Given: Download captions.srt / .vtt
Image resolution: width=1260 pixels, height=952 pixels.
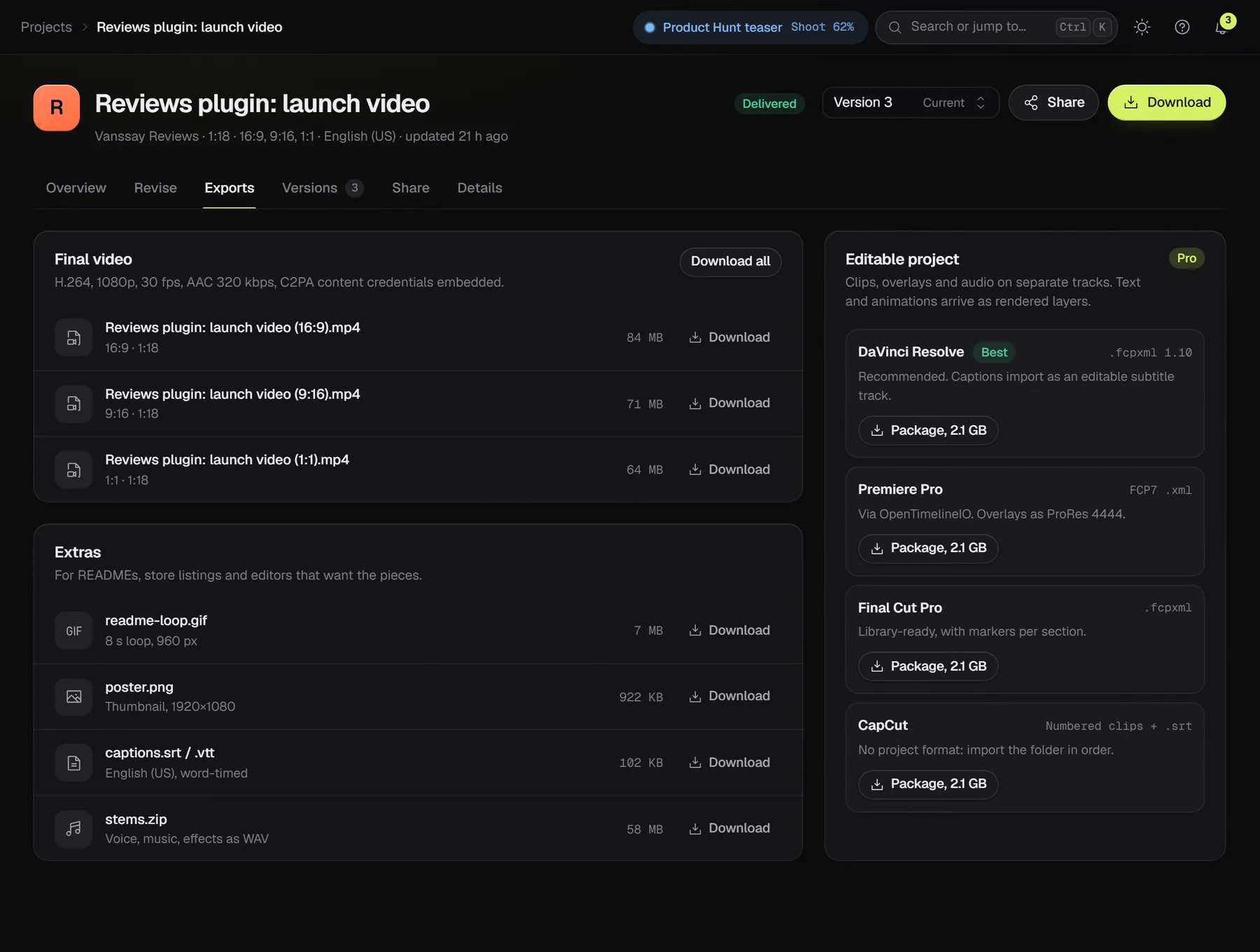Looking at the screenshot, I should pos(729,762).
